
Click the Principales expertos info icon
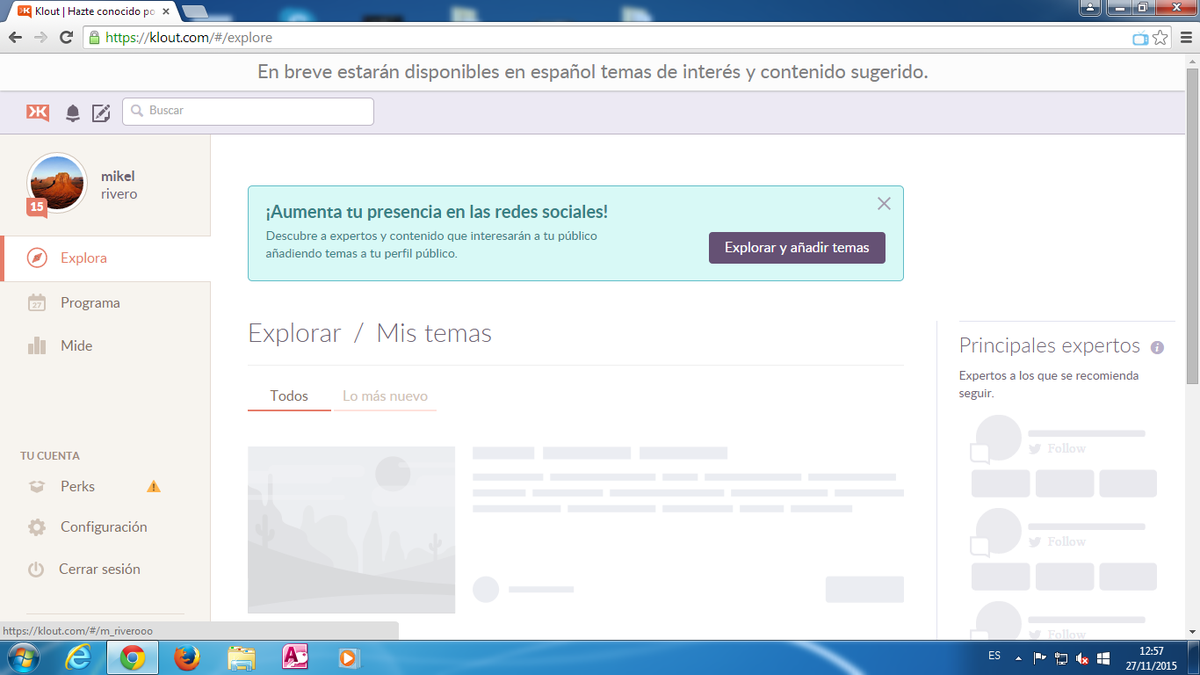click(1157, 348)
